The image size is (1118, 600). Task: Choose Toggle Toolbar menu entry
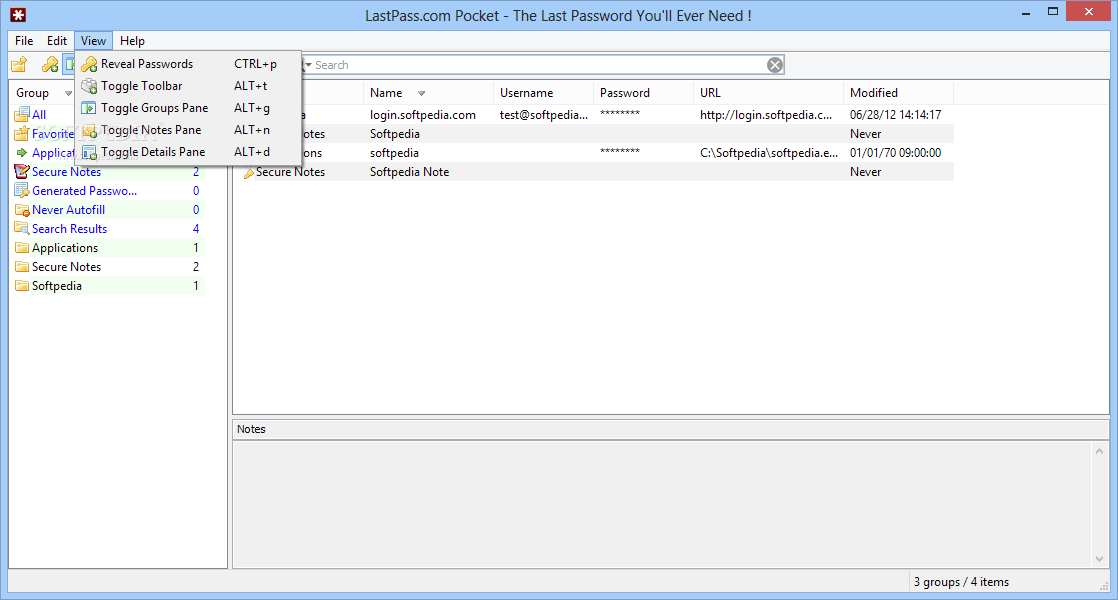tap(188, 86)
